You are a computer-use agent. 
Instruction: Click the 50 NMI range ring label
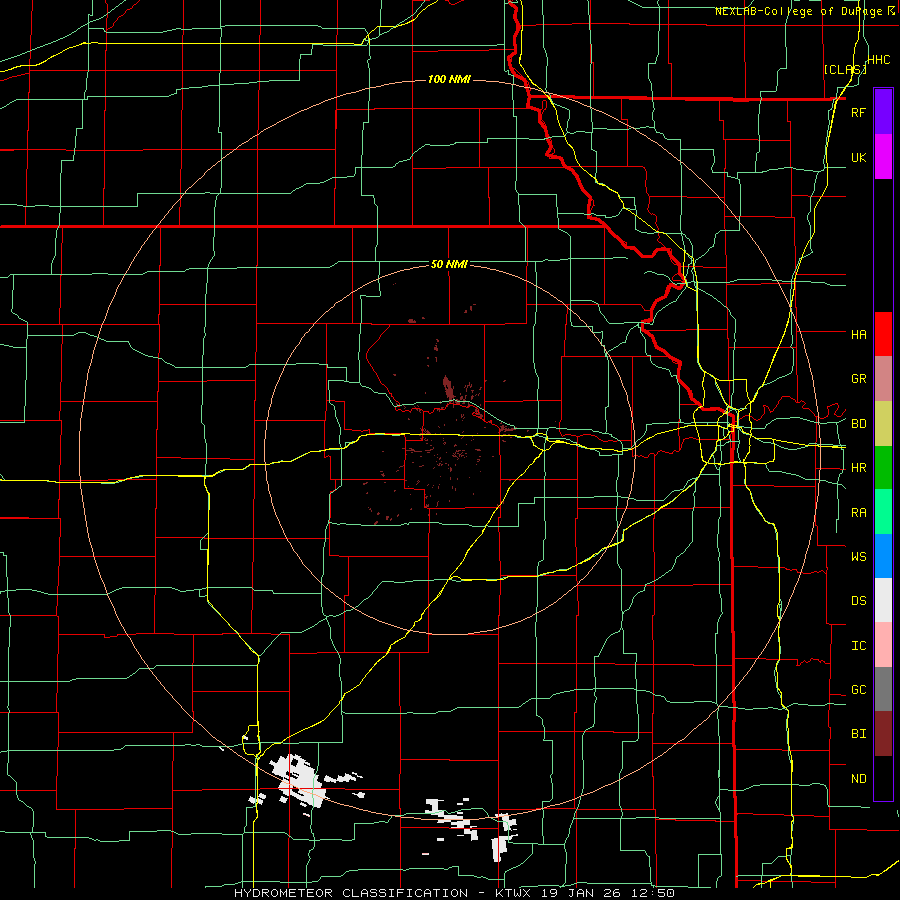tap(449, 264)
